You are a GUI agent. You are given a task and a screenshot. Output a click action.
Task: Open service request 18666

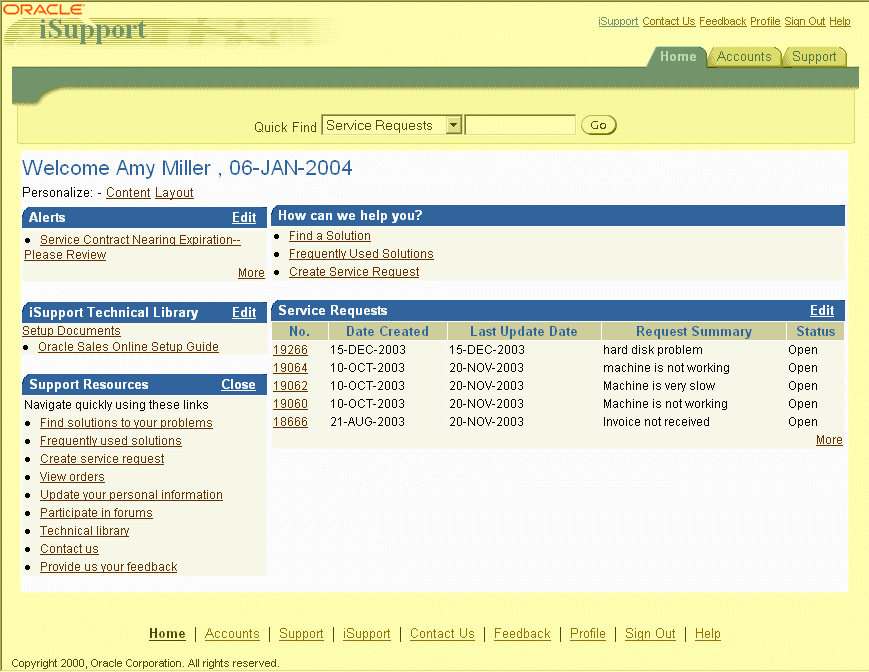coord(290,422)
